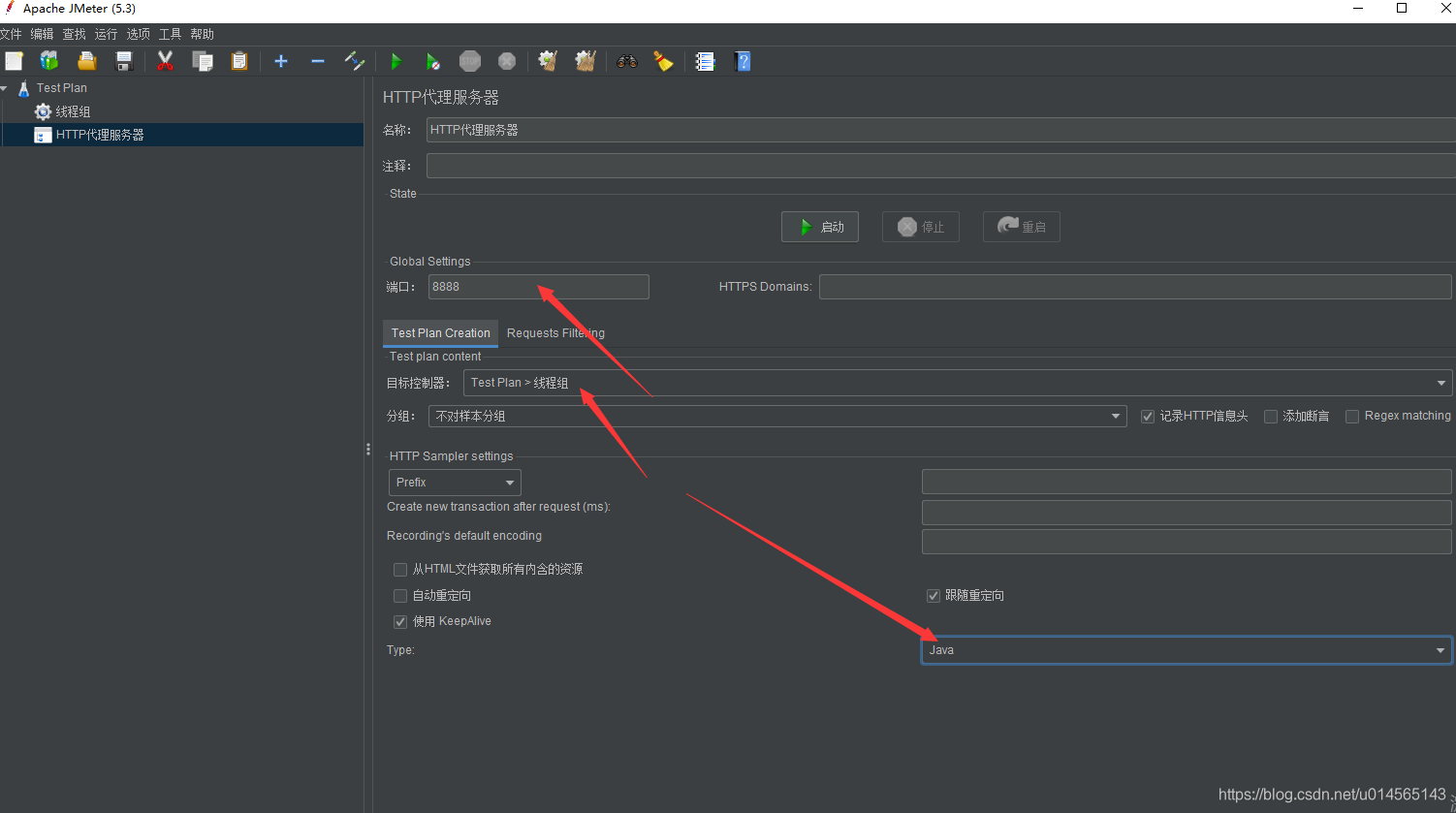Reset search with yellow broom icon
Viewport: 1456px width, 813px height.
coord(664,61)
